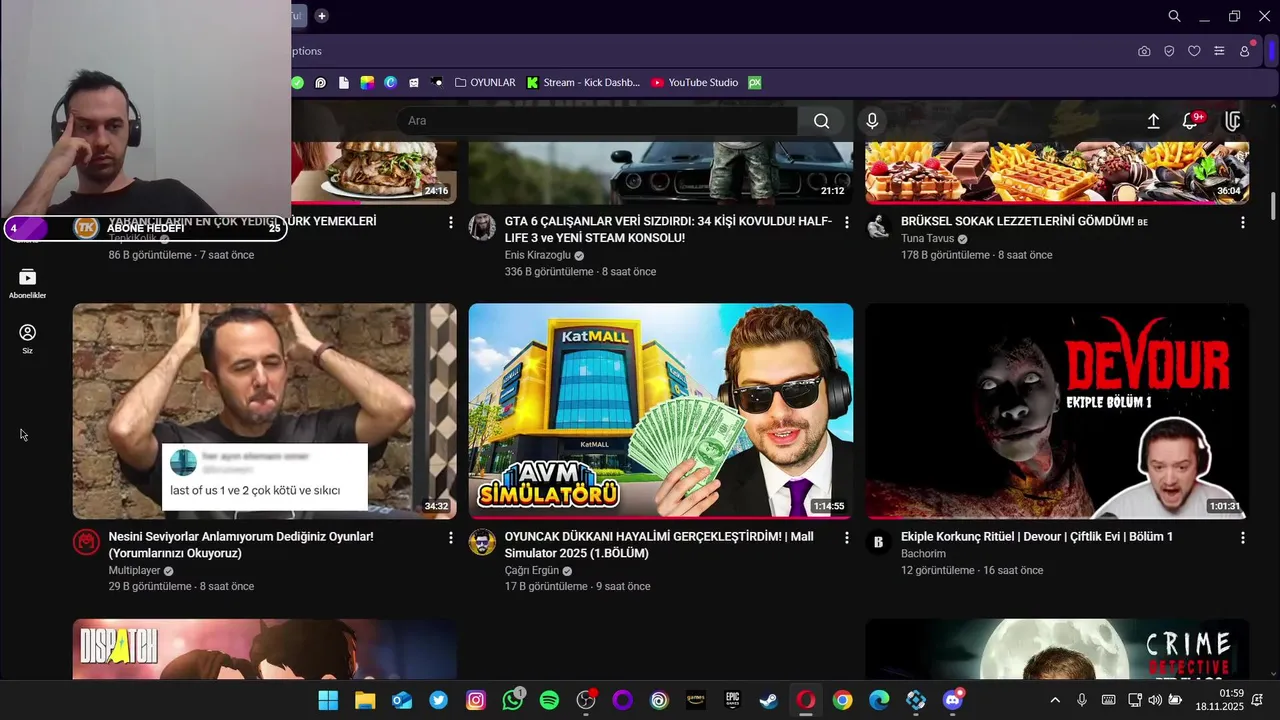The height and width of the screenshot is (720, 1280).
Task: Open options menu for GTA 6 video
Action: point(847,222)
